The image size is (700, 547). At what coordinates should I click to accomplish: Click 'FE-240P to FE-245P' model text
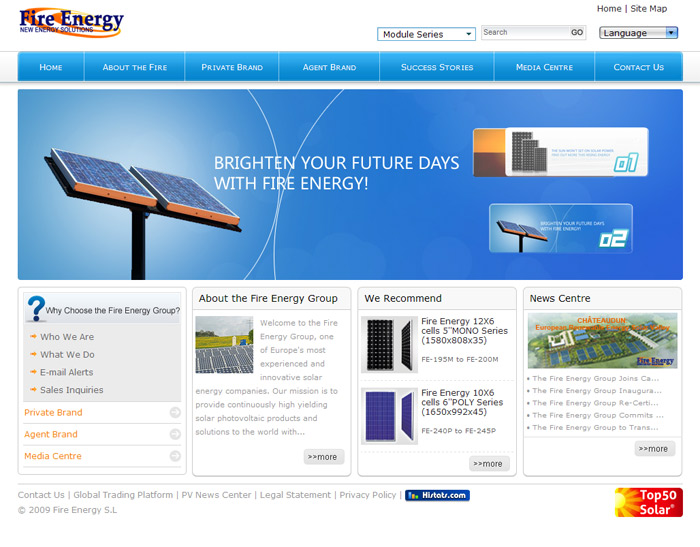(x=458, y=431)
